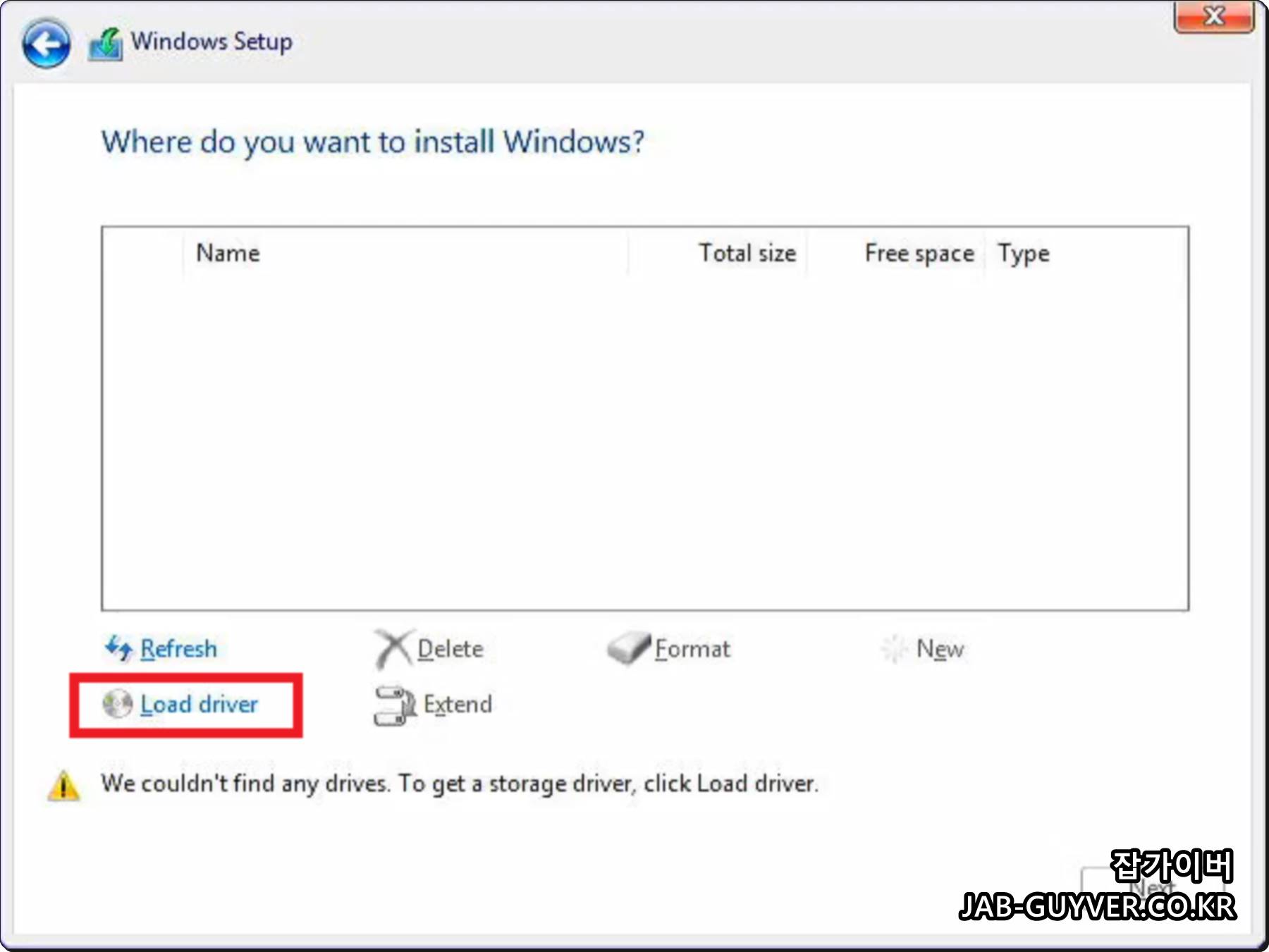
Task: Click the 'We couldn't find any drives' message
Action: (x=460, y=784)
